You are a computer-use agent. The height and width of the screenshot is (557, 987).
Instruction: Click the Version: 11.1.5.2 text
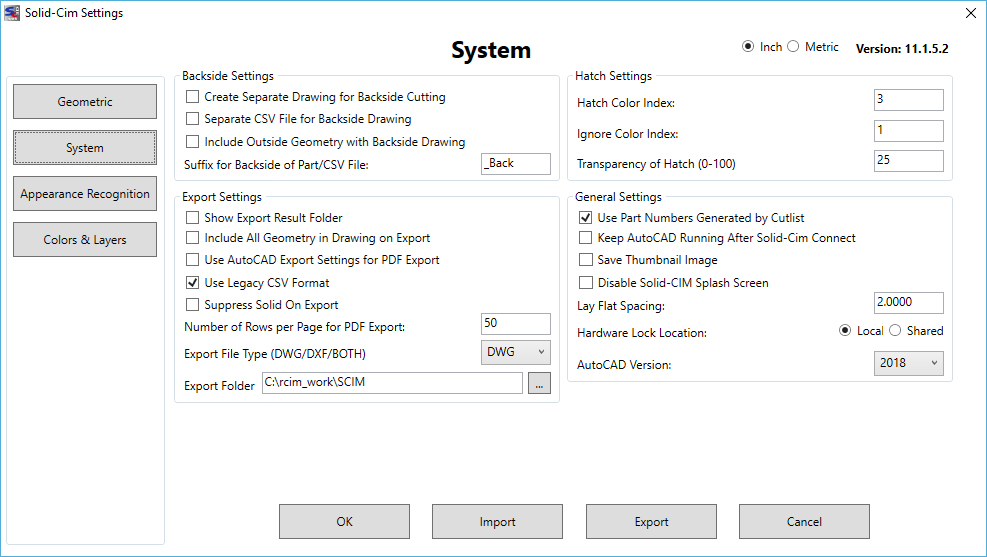pyautogui.click(x=901, y=48)
